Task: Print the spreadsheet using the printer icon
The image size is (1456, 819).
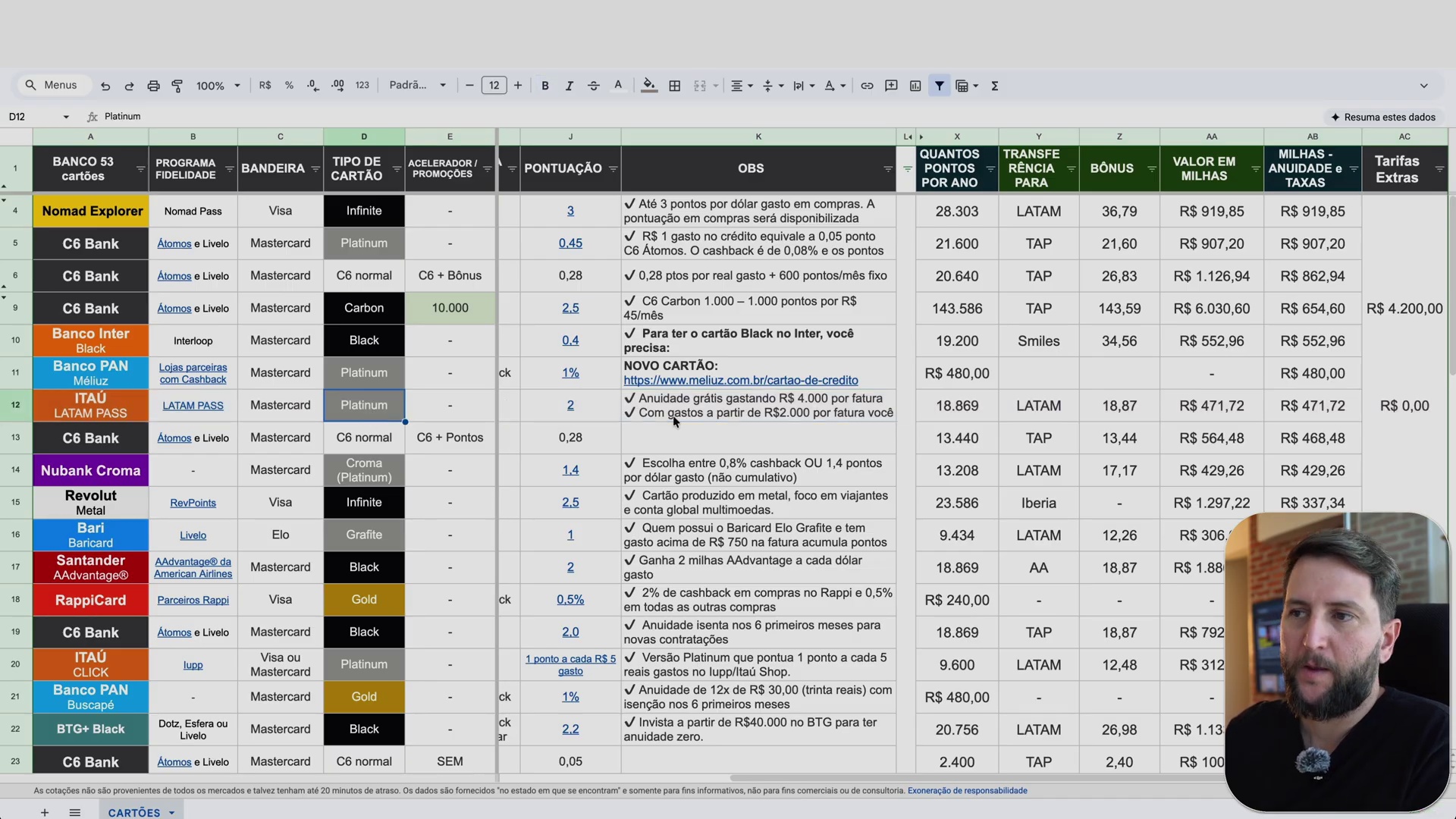Action: point(153,86)
